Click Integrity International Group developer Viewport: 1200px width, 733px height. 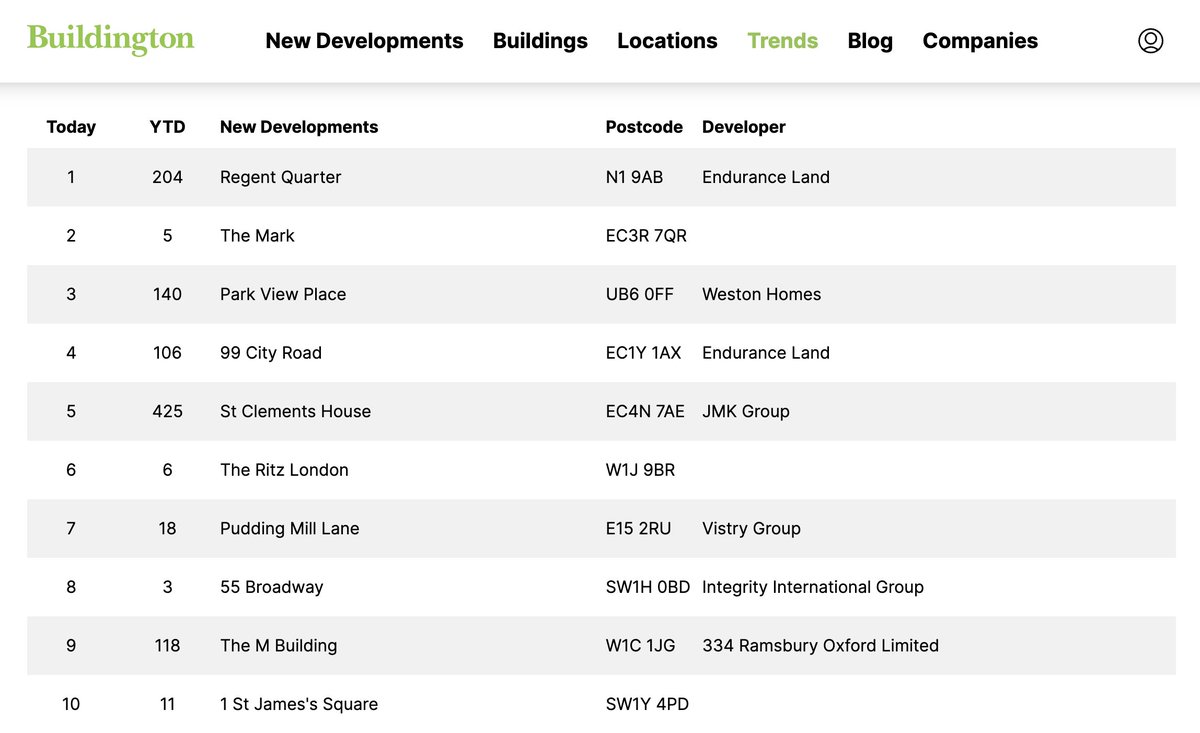[x=813, y=587]
